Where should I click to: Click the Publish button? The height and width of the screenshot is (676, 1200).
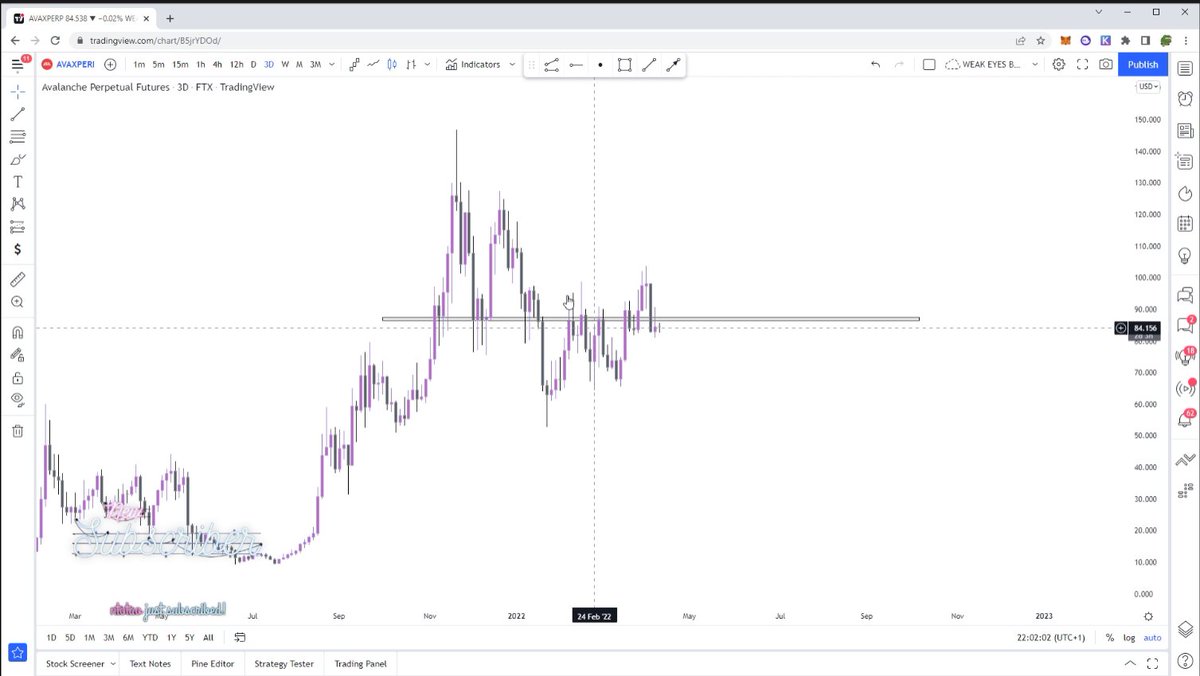tap(1143, 64)
